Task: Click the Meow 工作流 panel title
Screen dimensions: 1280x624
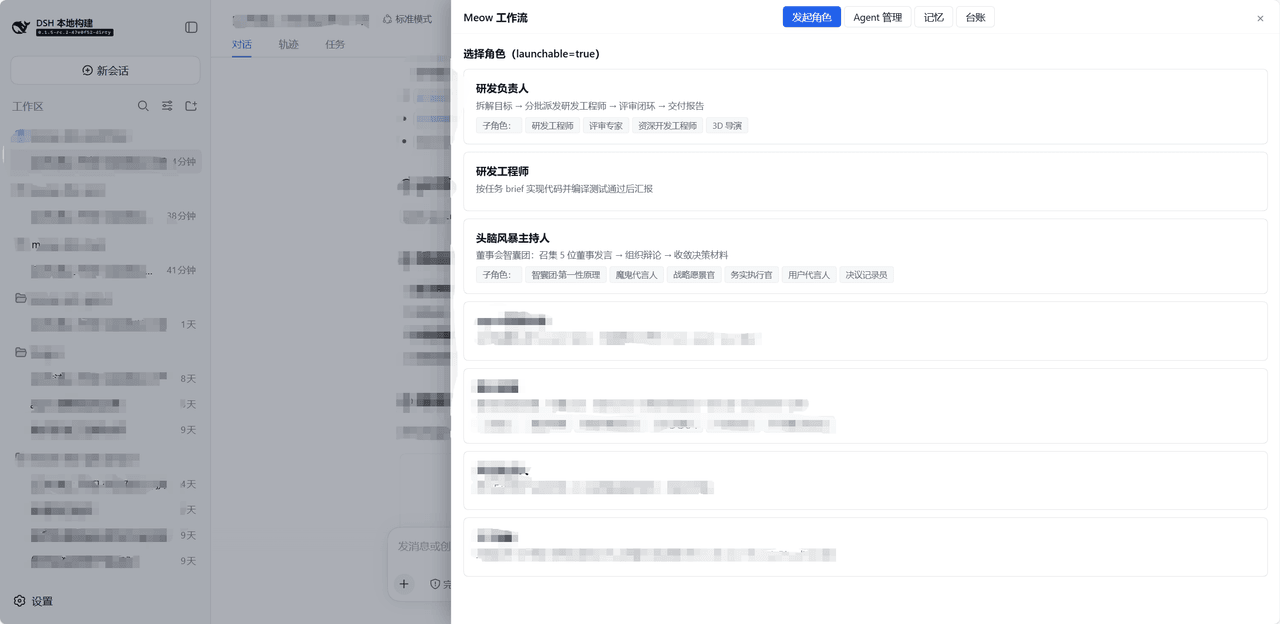Action: [x=495, y=18]
